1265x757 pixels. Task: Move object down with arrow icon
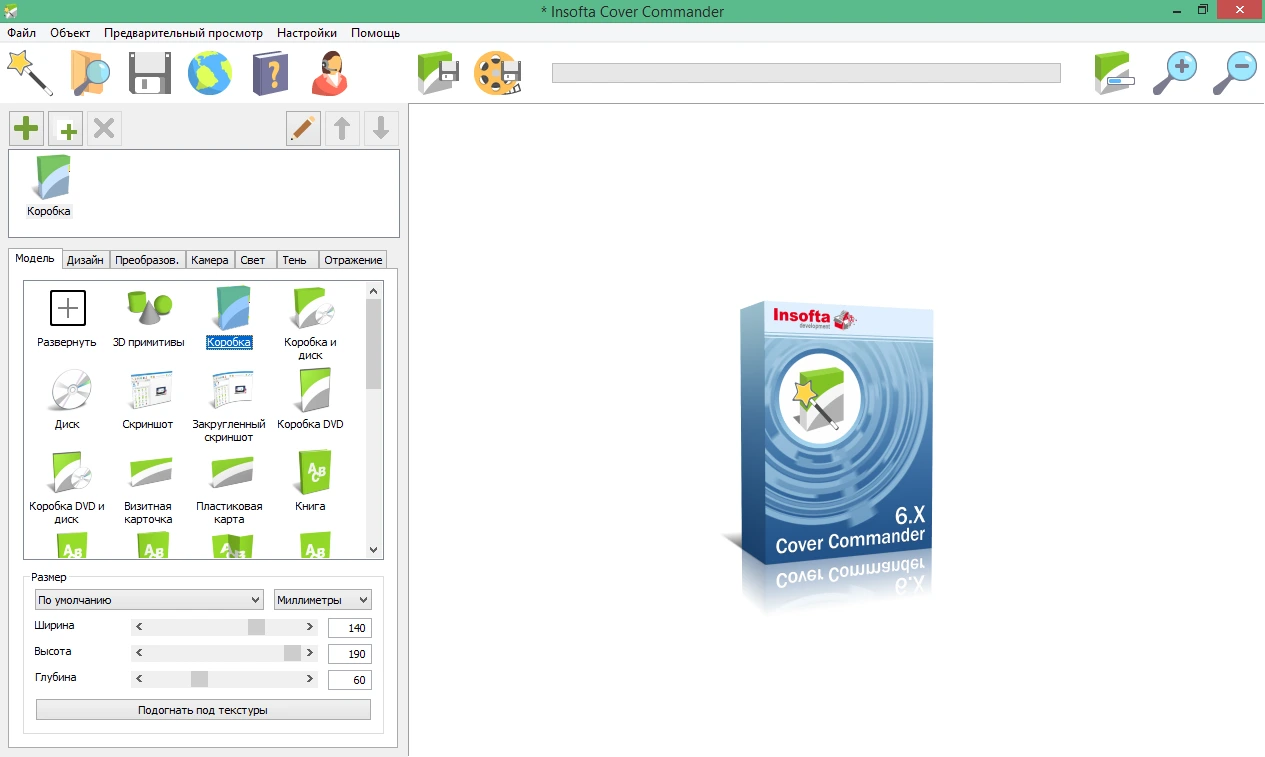tap(381, 129)
